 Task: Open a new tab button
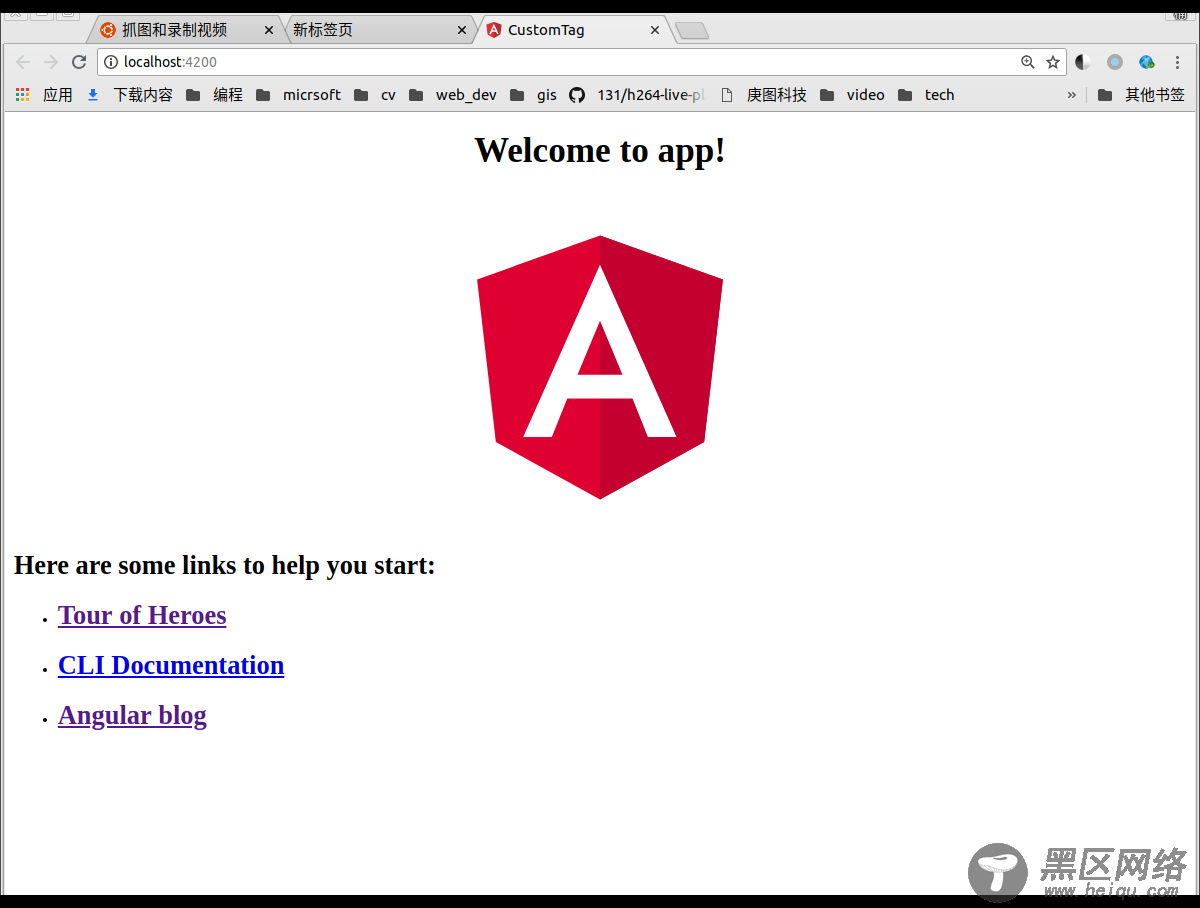pyautogui.click(x=692, y=31)
